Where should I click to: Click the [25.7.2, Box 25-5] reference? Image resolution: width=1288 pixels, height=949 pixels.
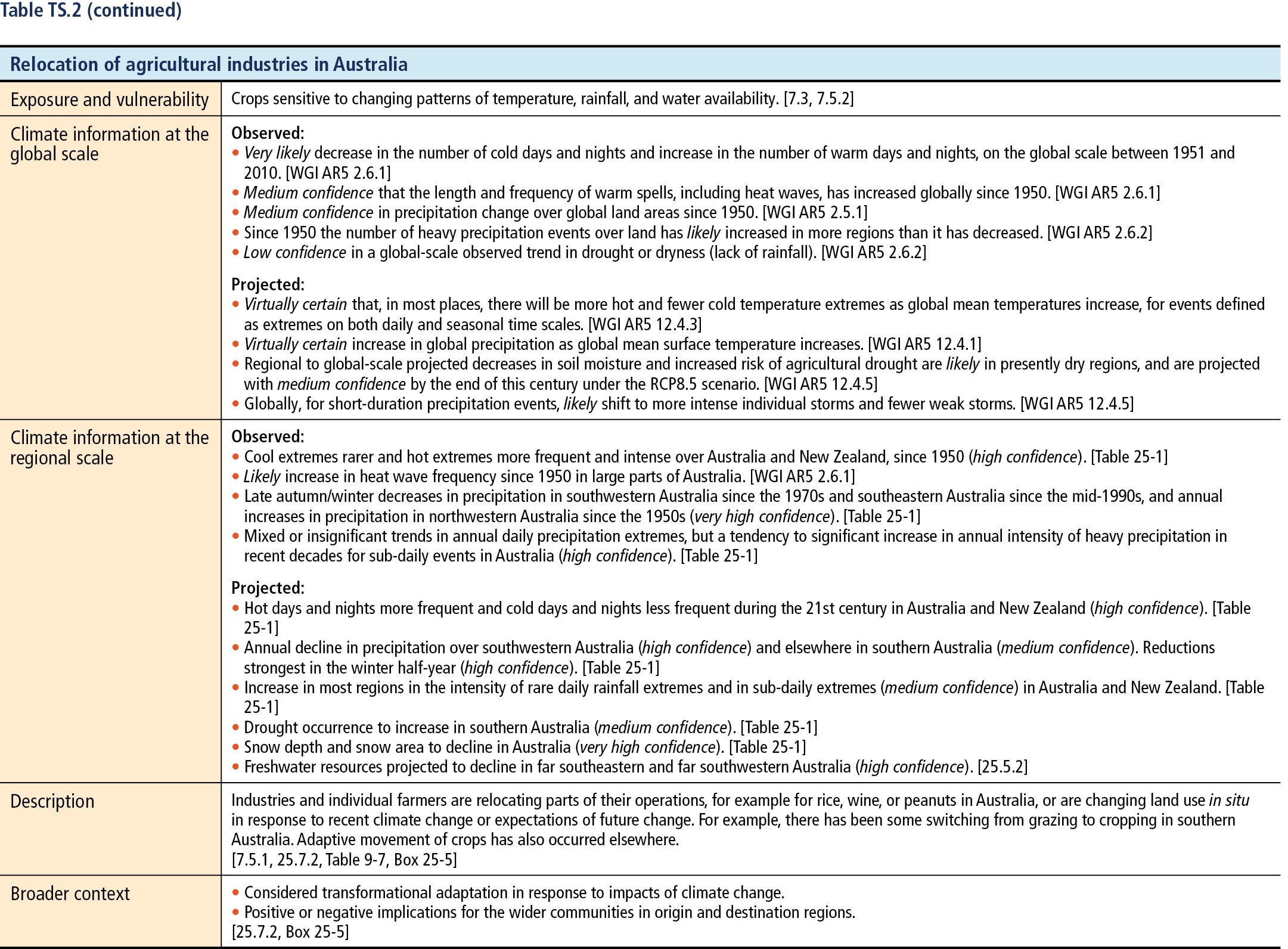click(290, 932)
